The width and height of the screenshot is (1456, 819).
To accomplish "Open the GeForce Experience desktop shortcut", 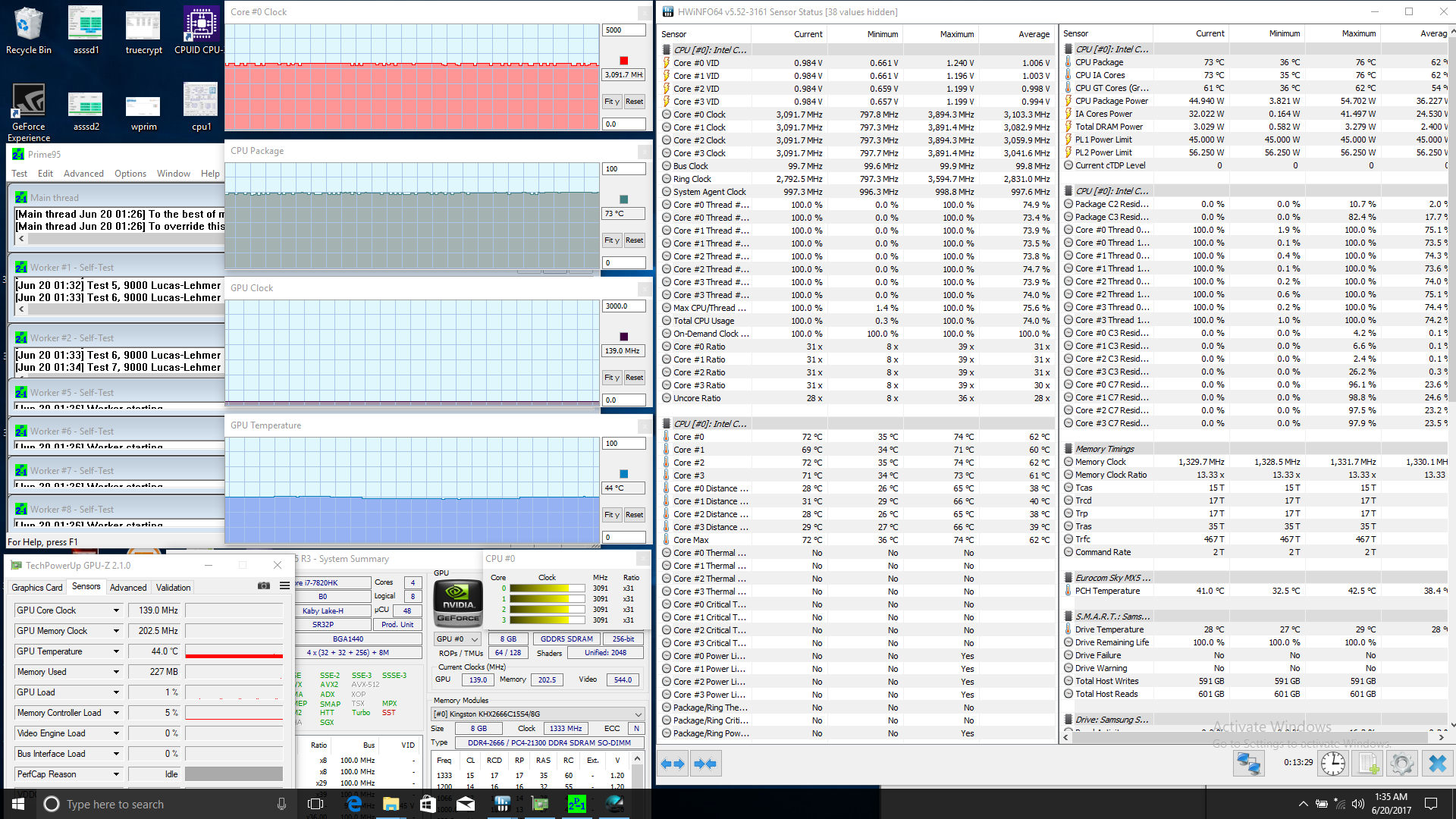I will pos(28,112).
